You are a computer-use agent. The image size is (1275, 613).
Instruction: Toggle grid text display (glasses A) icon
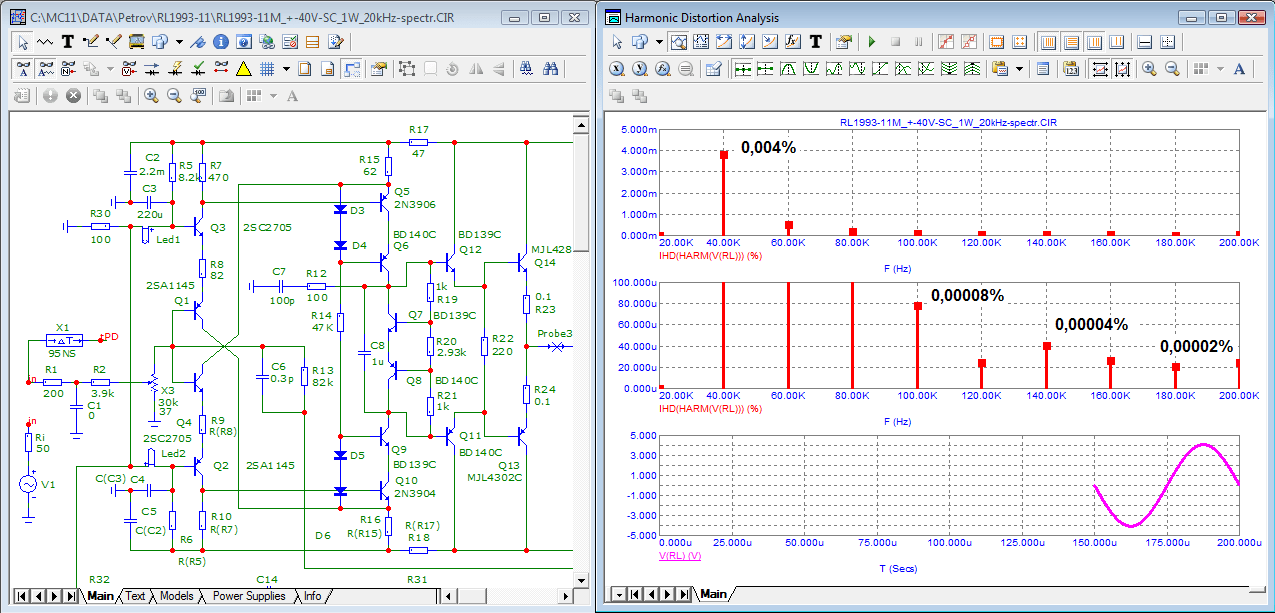click(23, 69)
